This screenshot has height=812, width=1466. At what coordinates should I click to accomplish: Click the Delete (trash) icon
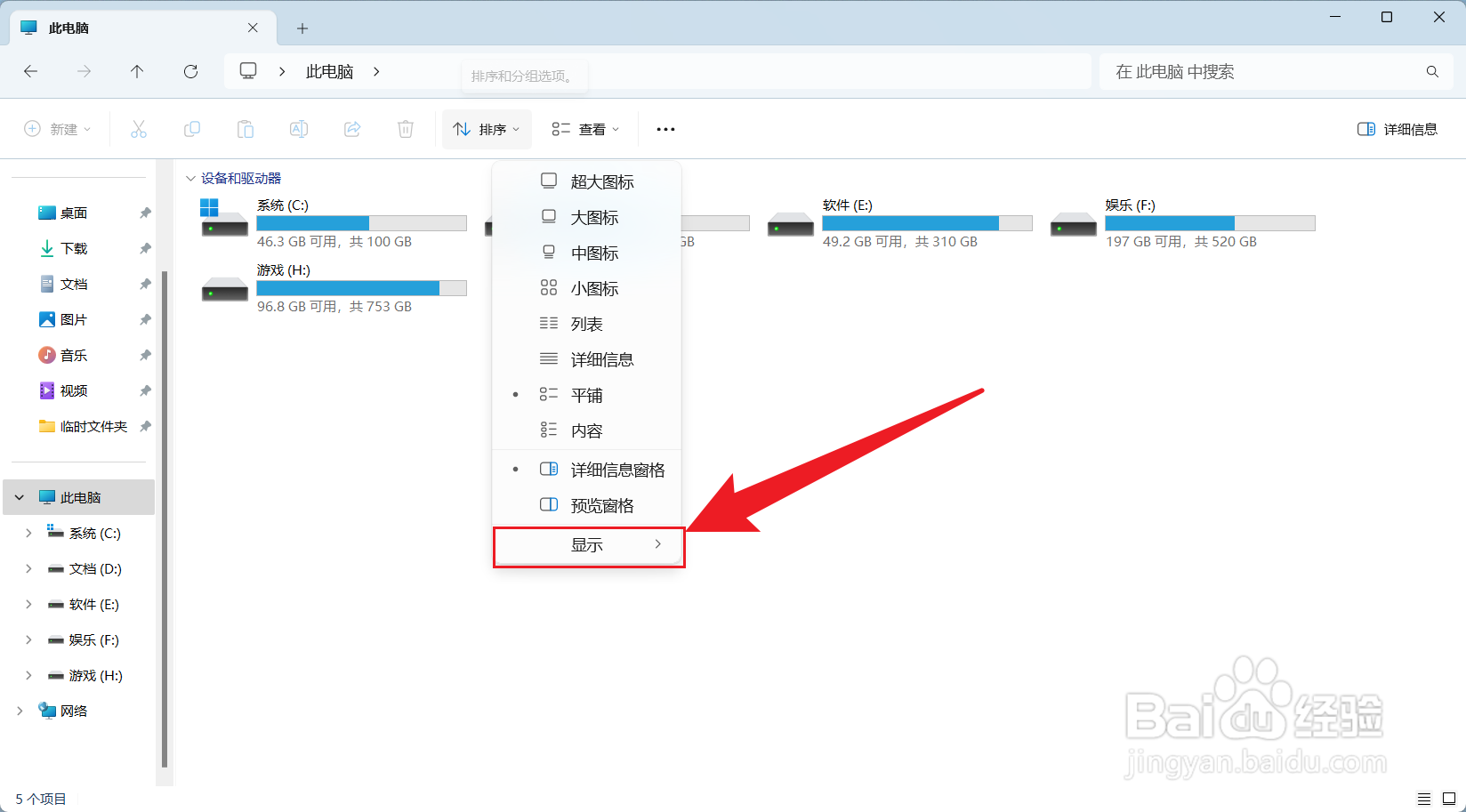click(406, 129)
